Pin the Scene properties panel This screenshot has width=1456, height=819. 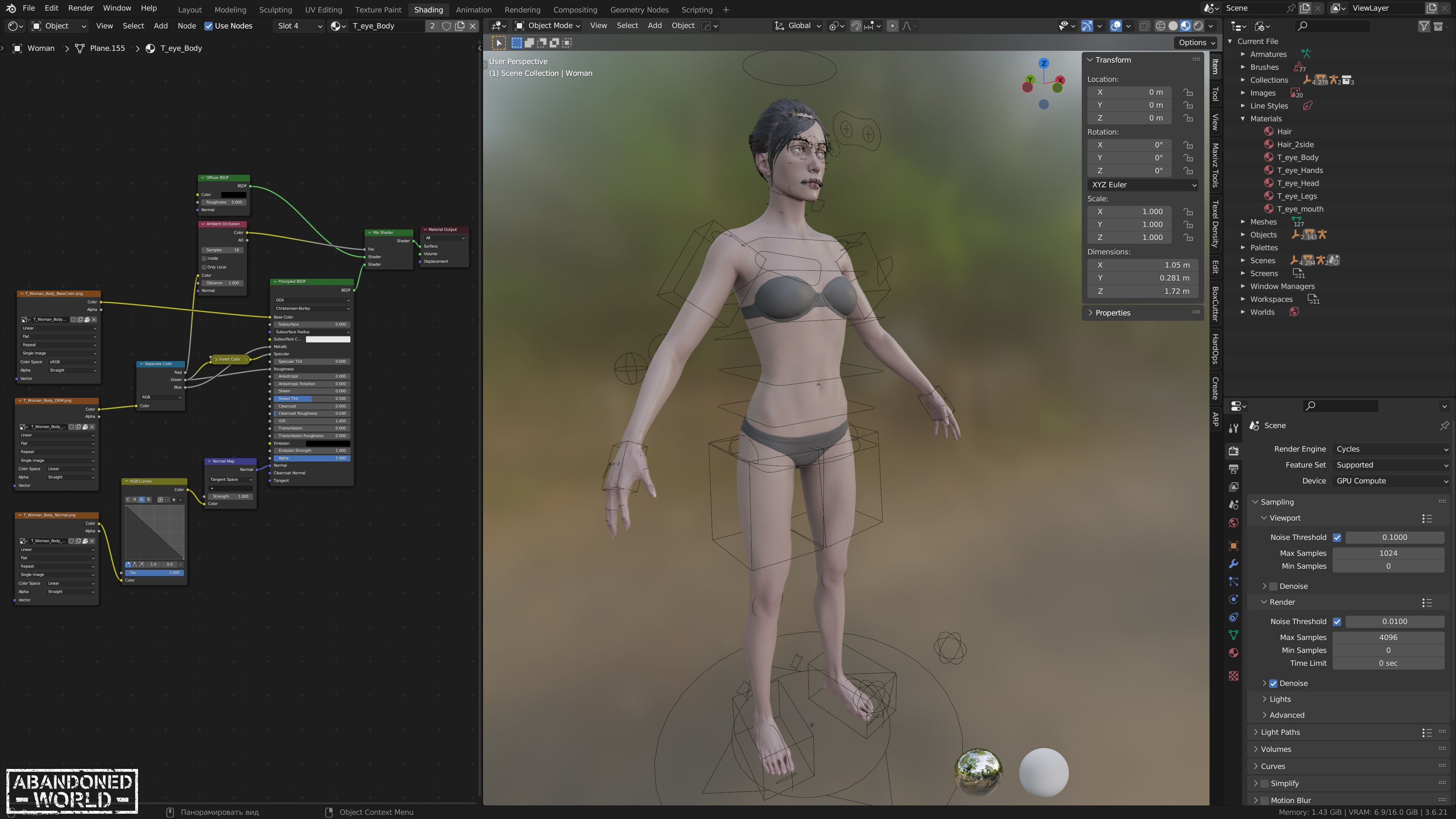(x=1444, y=425)
